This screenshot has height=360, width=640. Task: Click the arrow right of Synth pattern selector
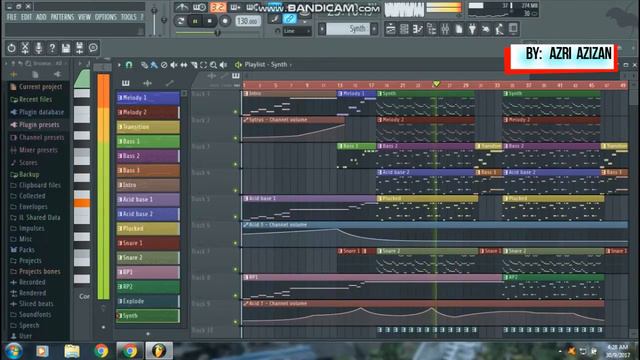[374, 29]
